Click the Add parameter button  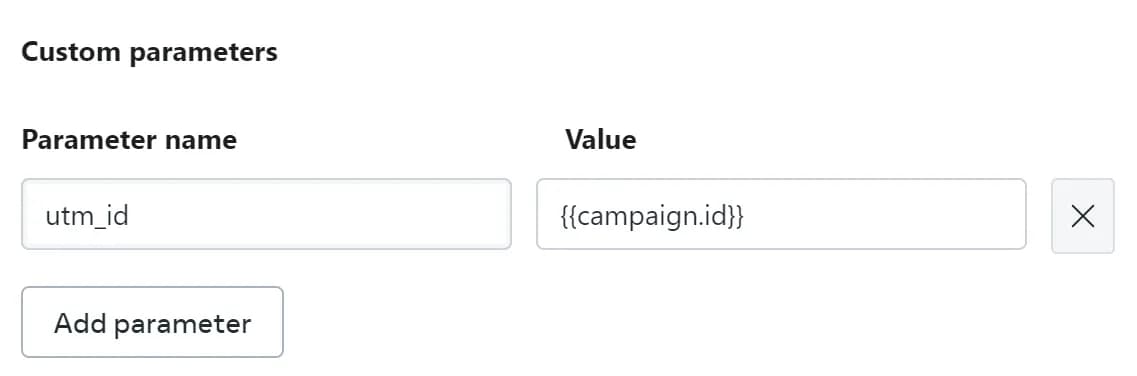pos(152,322)
